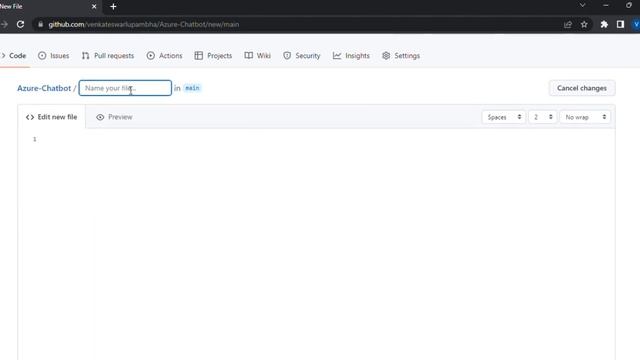Open a new browser tab with plus

(x=113, y=7)
